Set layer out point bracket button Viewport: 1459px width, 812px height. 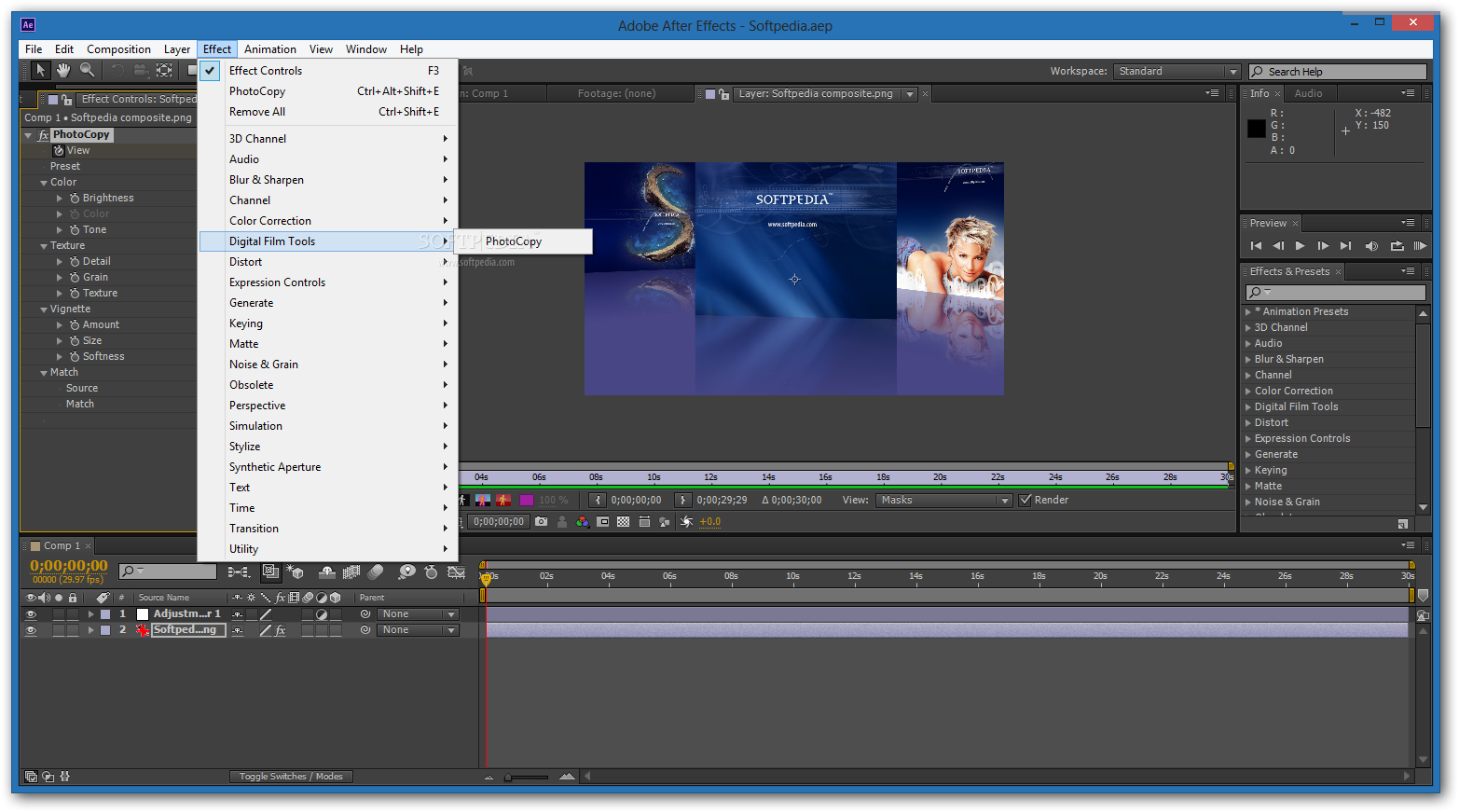pos(683,500)
